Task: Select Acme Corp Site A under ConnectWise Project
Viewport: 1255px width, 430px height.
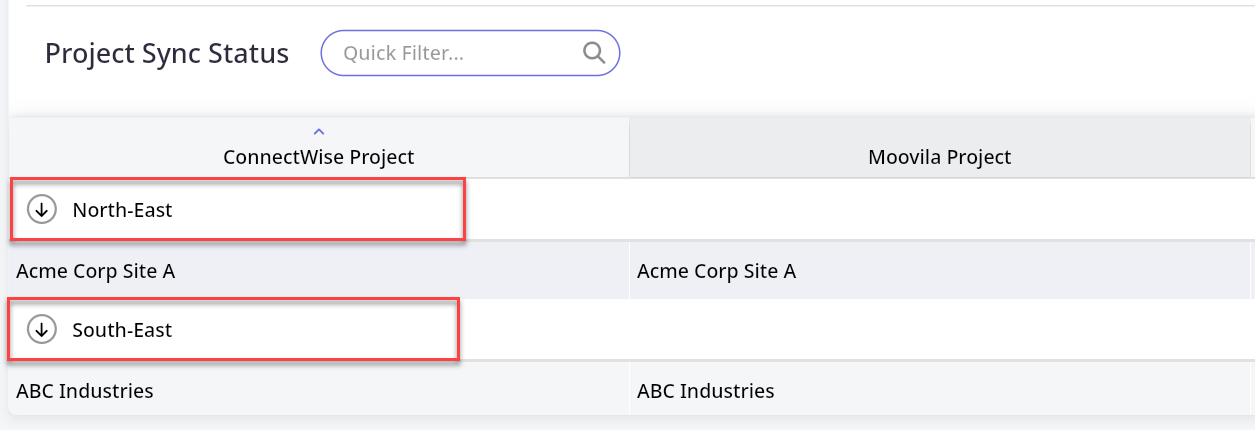Action: tap(96, 270)
